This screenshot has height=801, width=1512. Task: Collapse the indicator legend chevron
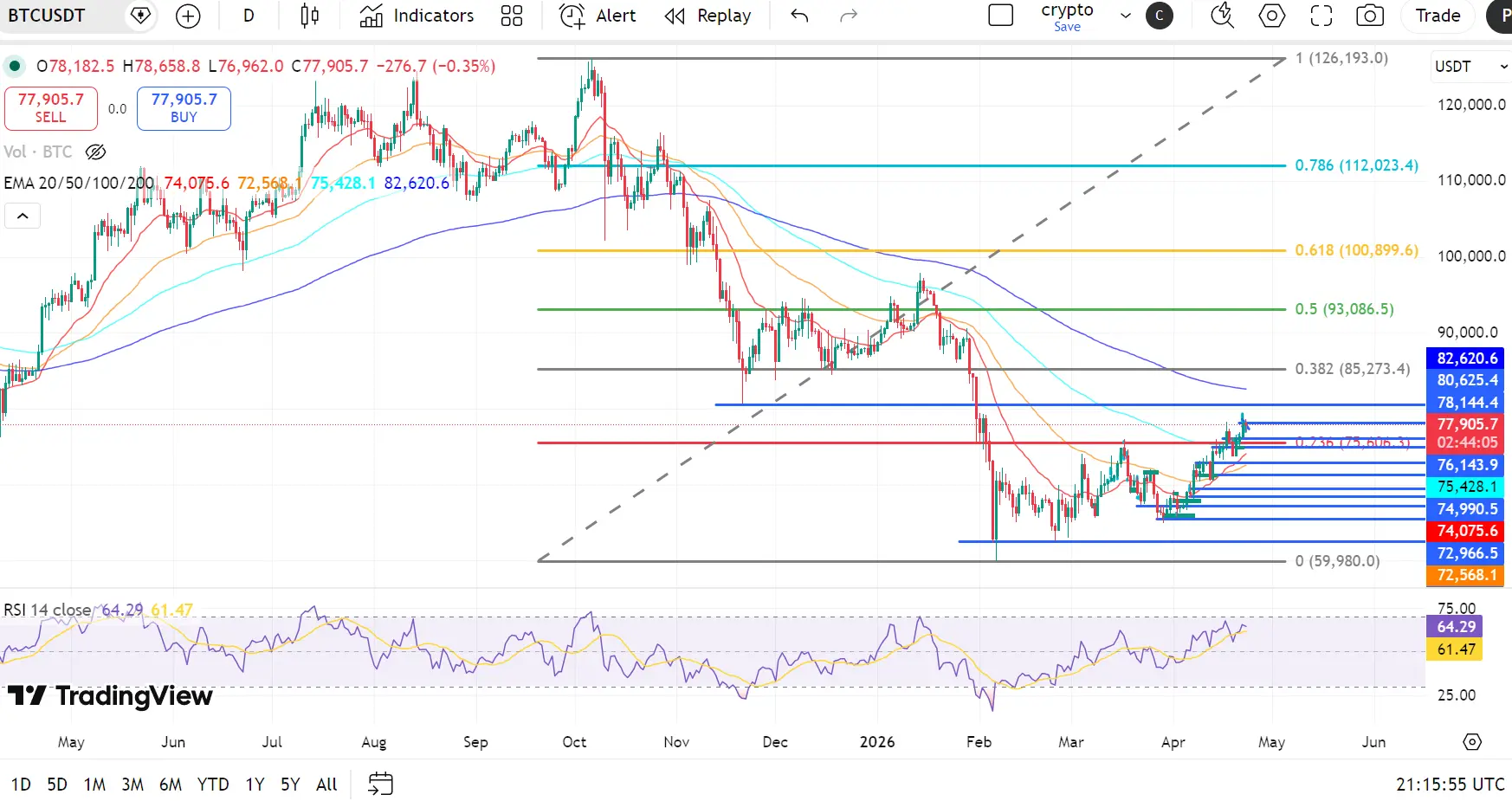click(x=23, y=216)
